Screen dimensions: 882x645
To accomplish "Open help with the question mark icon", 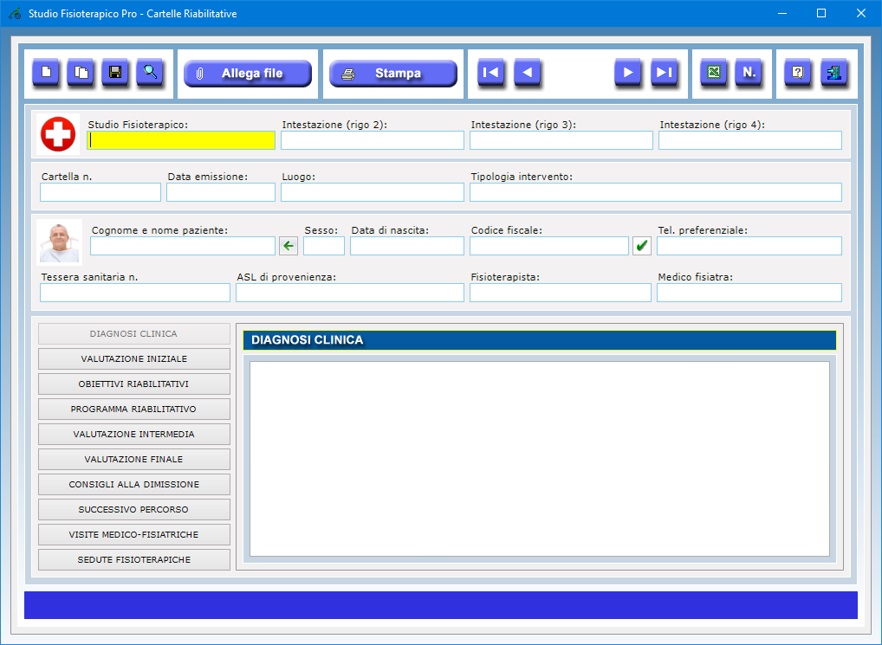I will pyautogui.click(x=798, y=73).
